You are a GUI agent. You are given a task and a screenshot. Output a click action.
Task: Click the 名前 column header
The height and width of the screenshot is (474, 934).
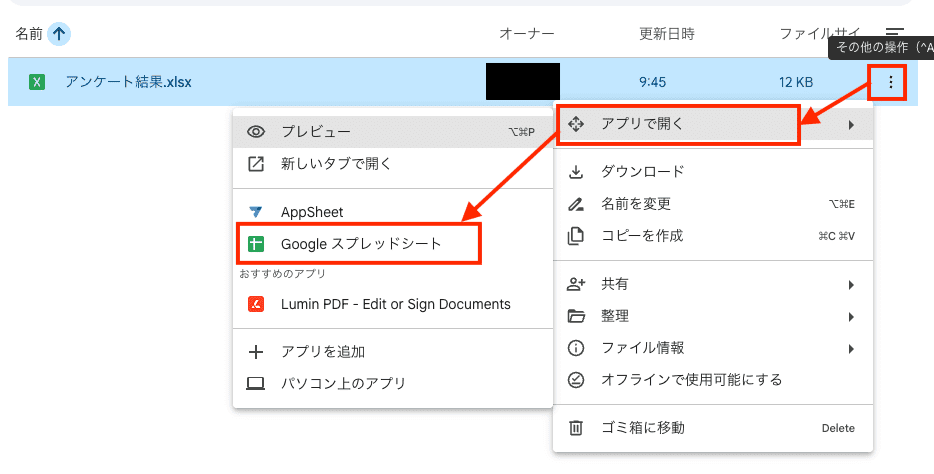(x=29, y=34)
